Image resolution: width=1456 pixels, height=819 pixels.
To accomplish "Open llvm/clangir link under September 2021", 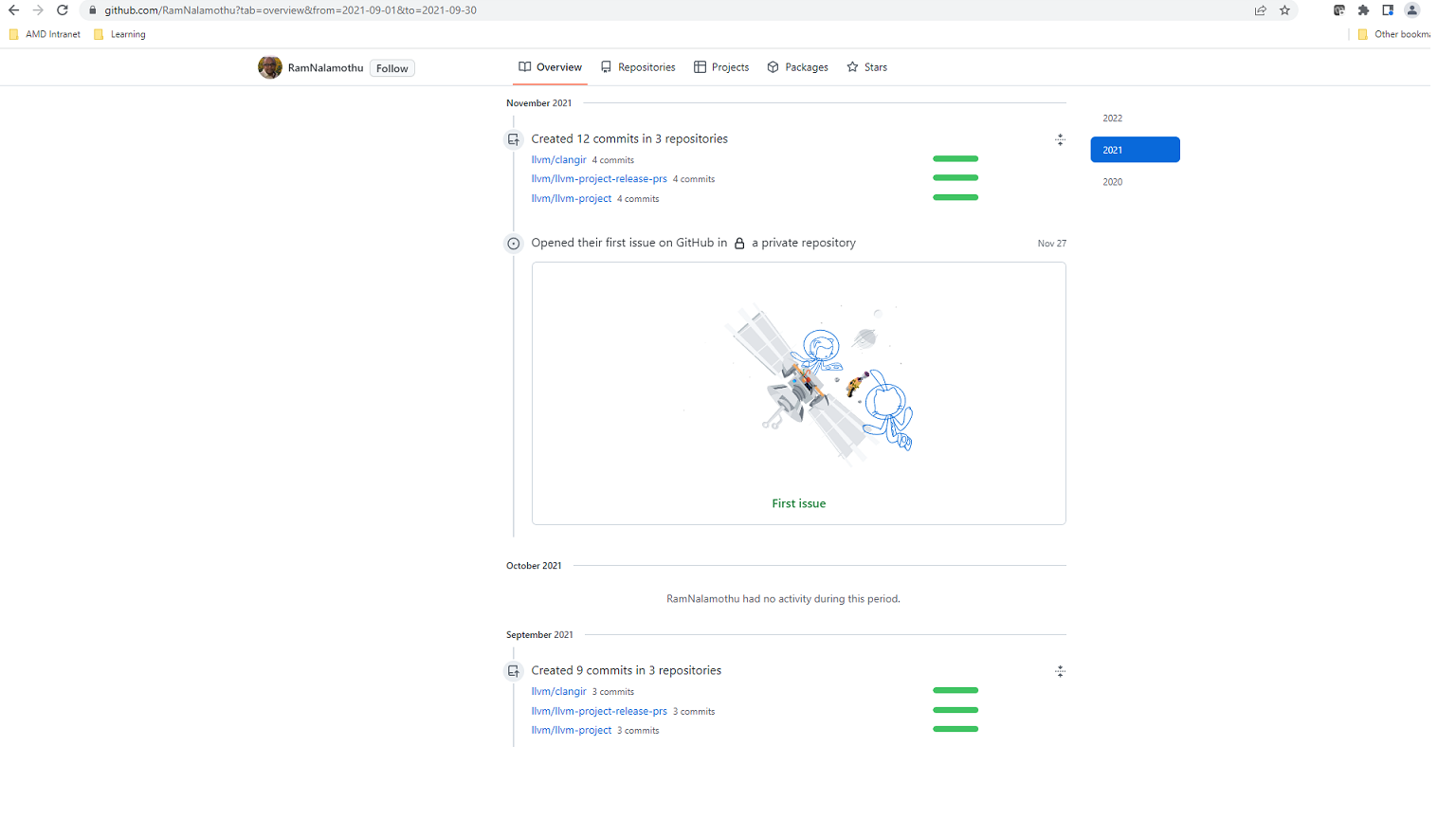I will 558,692.
